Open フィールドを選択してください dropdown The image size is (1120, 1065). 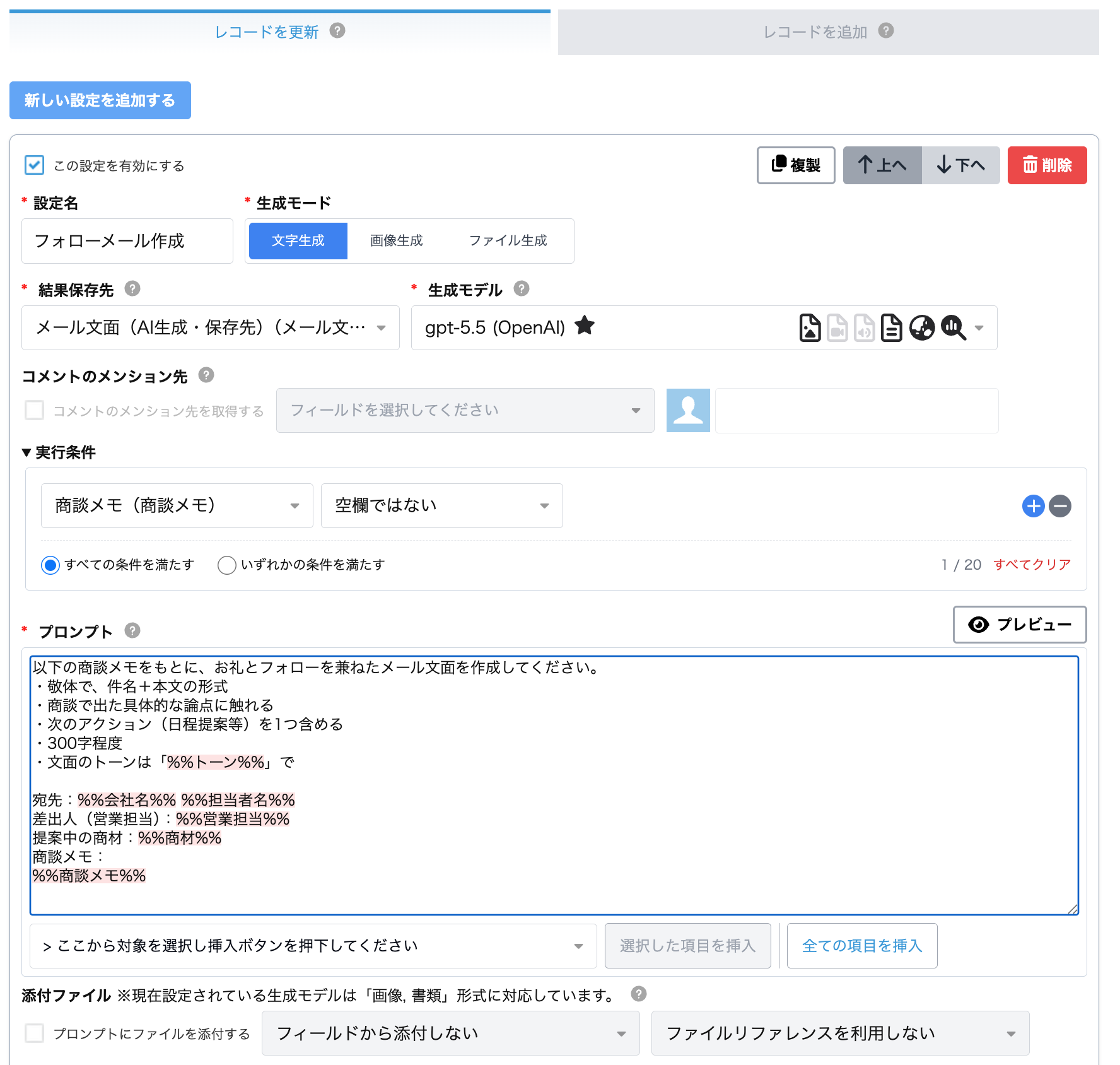pos(465,410)
